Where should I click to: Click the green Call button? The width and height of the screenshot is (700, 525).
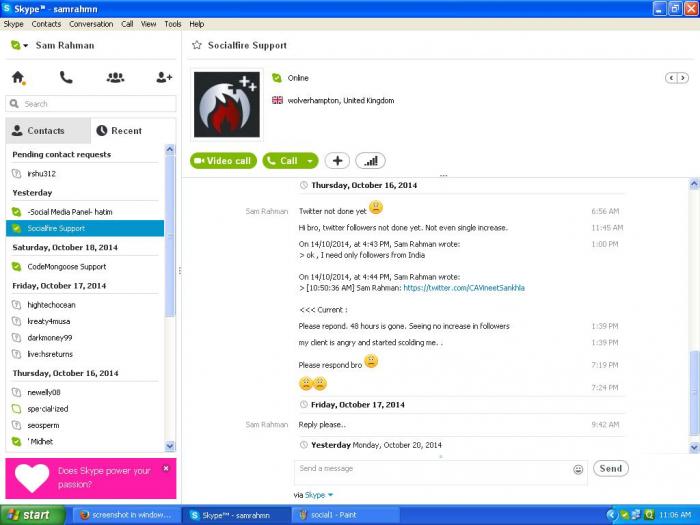click(x=283, y=161)
